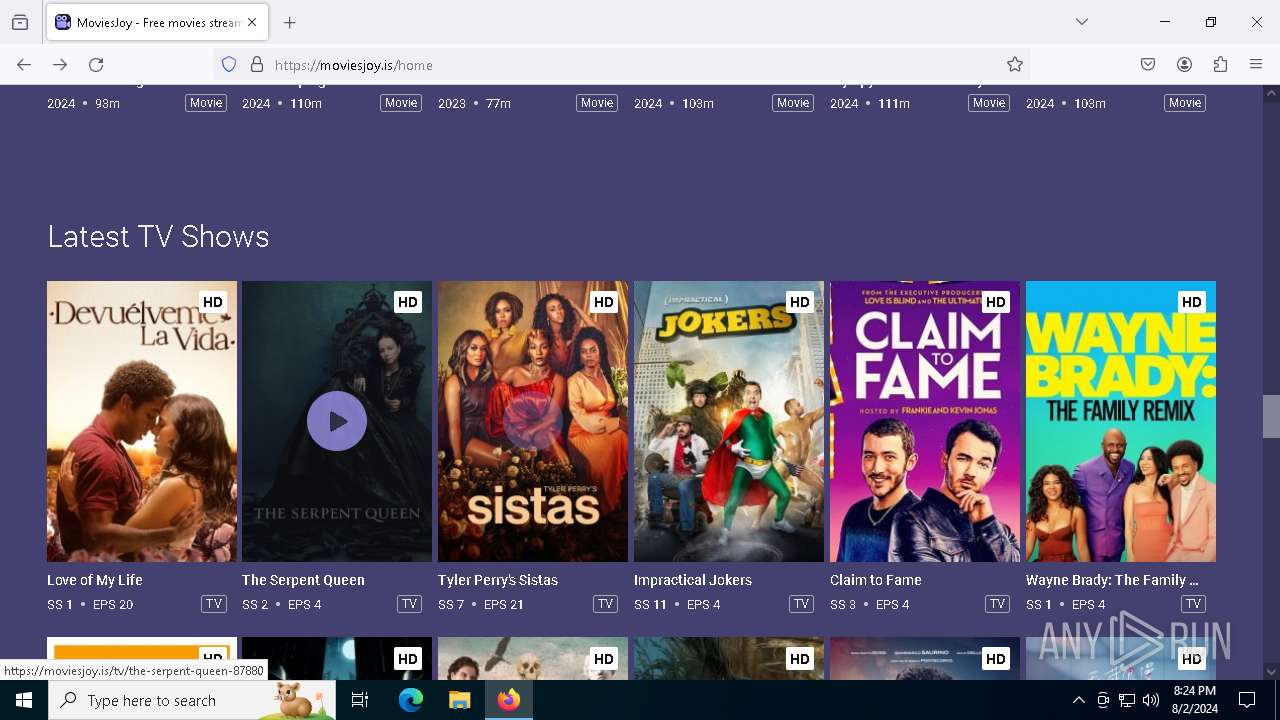The height and width of the screenshot is (720, 1280).
Task: Open Pocket save icon
Action: click(x=1148, y=65)
